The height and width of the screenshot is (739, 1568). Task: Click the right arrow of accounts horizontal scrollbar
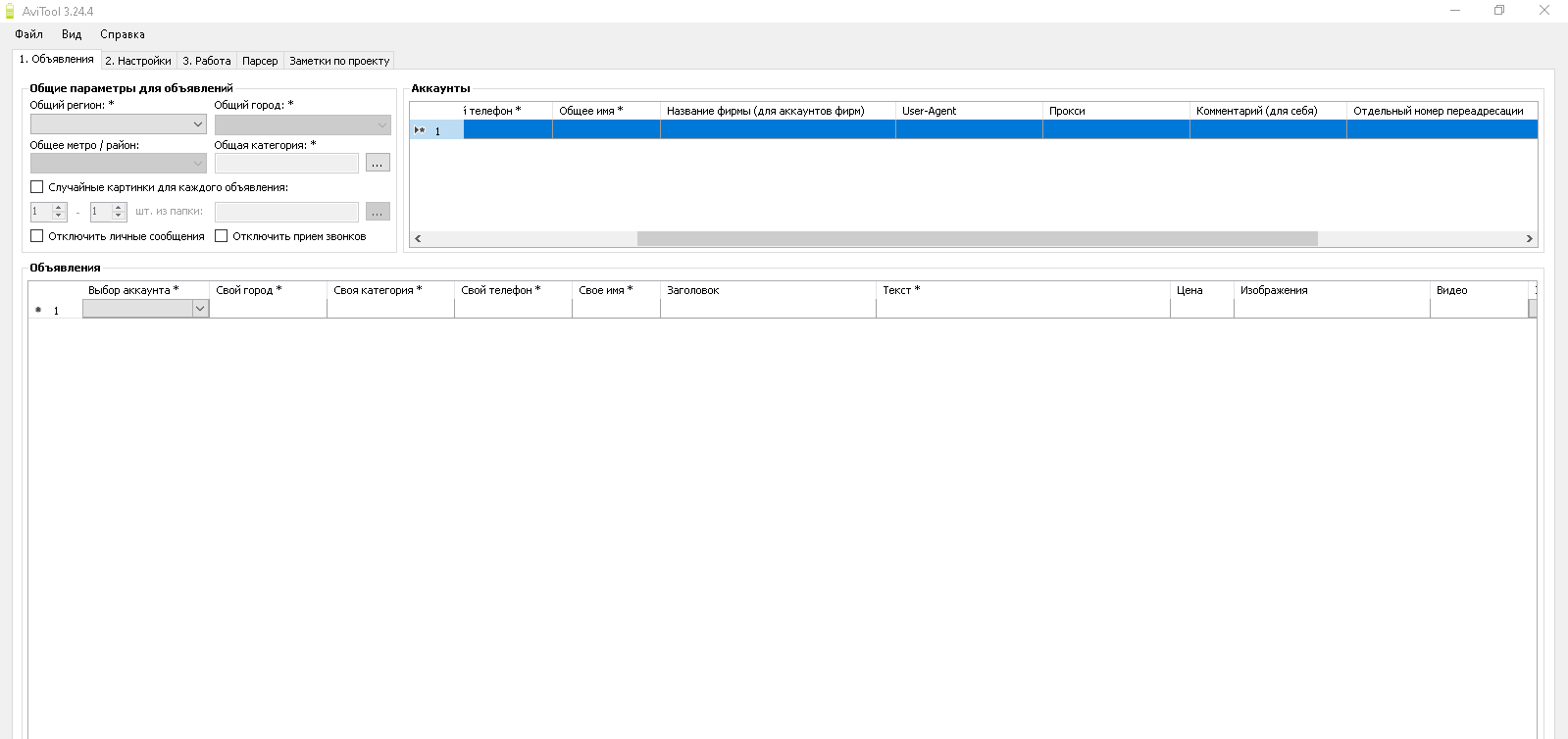[1529, 238]
